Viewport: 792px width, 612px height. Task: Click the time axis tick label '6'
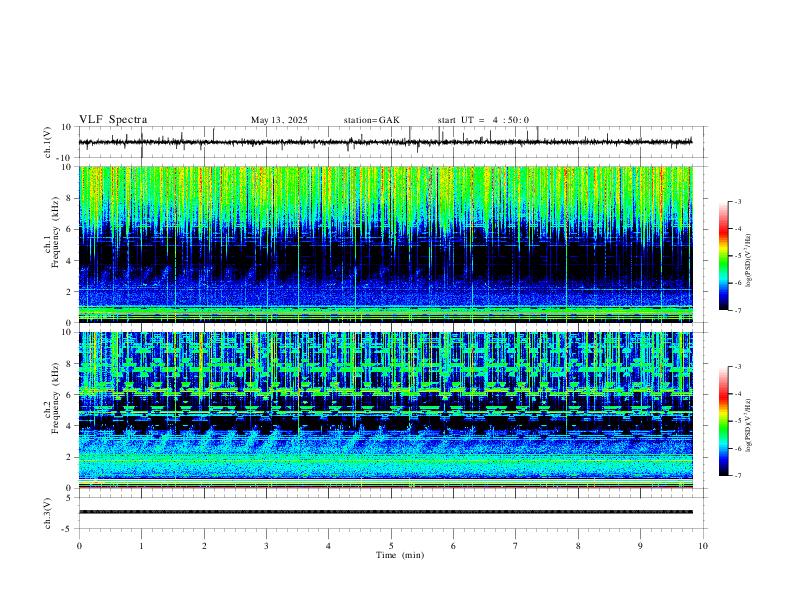(x=454, y=546)
